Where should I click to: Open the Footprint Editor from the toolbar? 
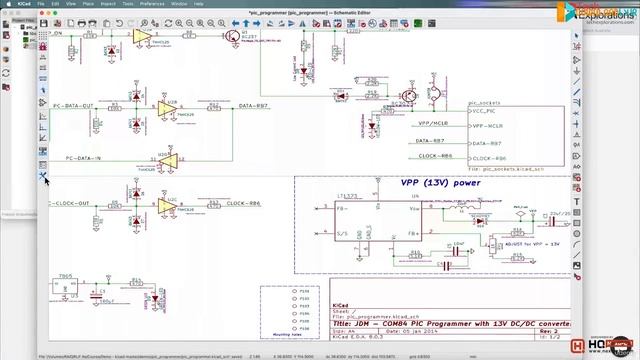338,23
